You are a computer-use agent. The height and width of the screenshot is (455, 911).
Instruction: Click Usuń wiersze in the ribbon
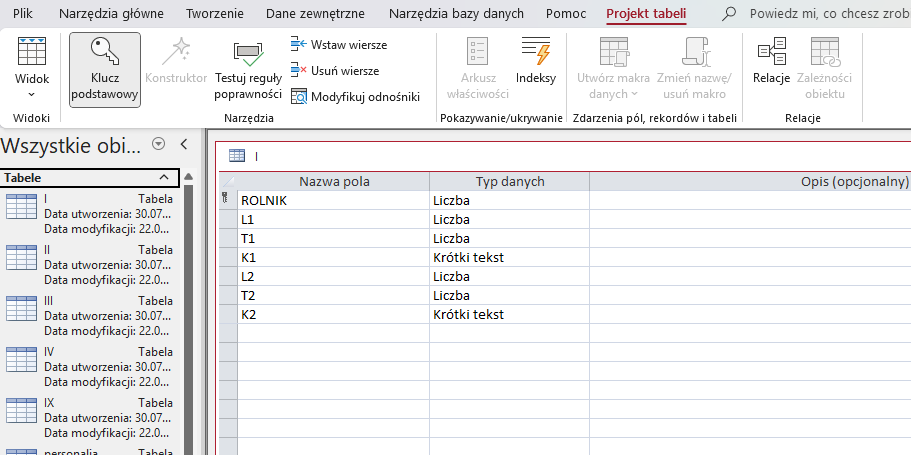click(x=335, y=71)
